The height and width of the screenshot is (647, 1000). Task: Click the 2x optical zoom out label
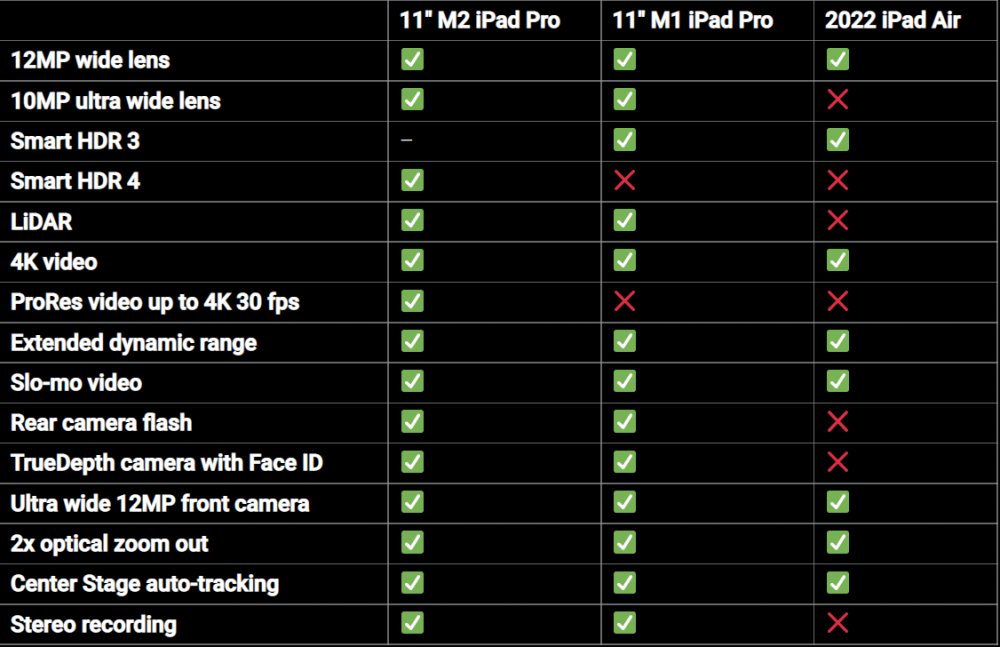110,544
